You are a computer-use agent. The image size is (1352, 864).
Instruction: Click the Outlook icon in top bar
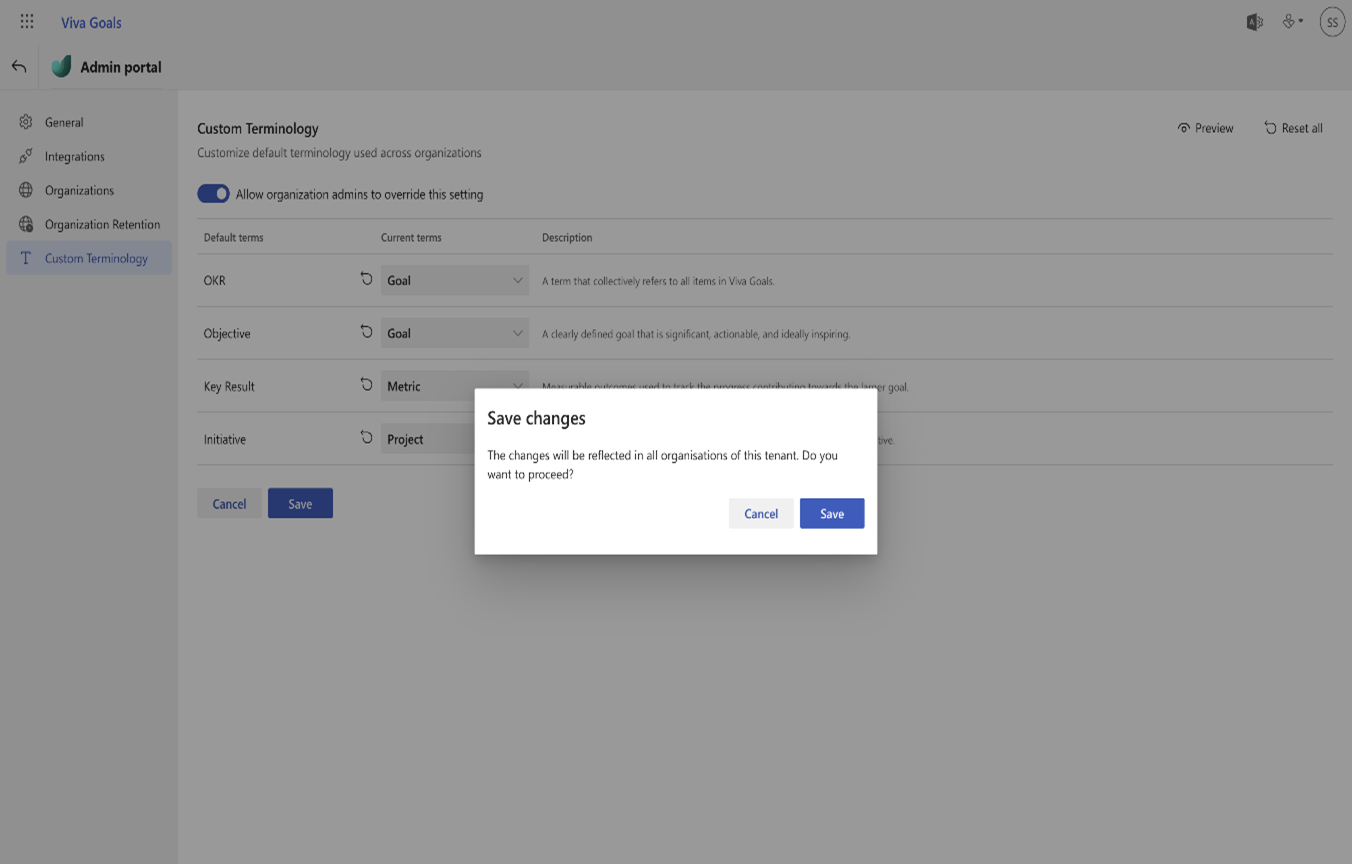click(x=1254, y=22)
